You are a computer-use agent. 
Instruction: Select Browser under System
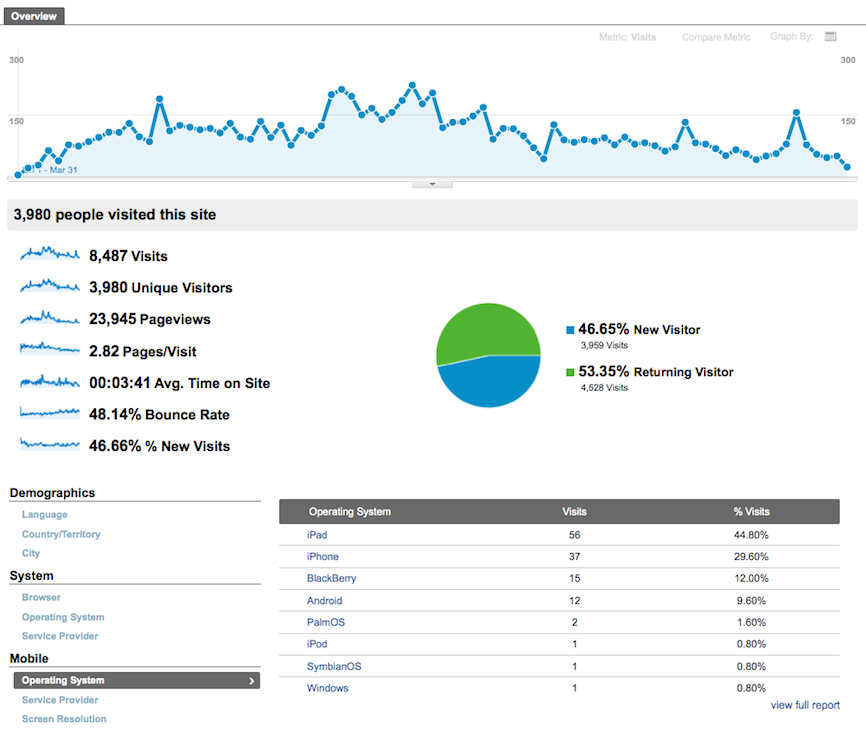[x=41, y=597]
